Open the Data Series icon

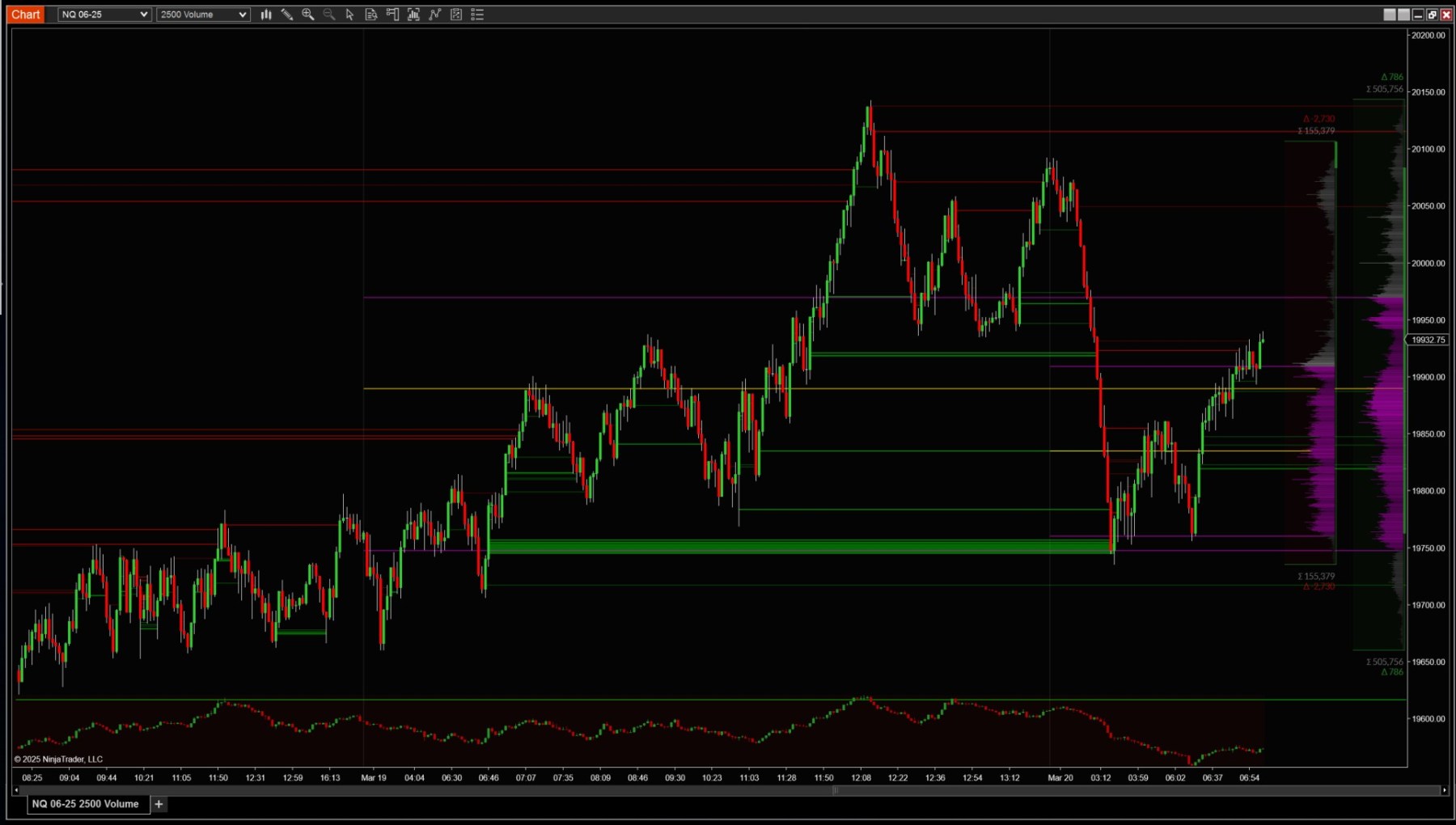[413, 15]
